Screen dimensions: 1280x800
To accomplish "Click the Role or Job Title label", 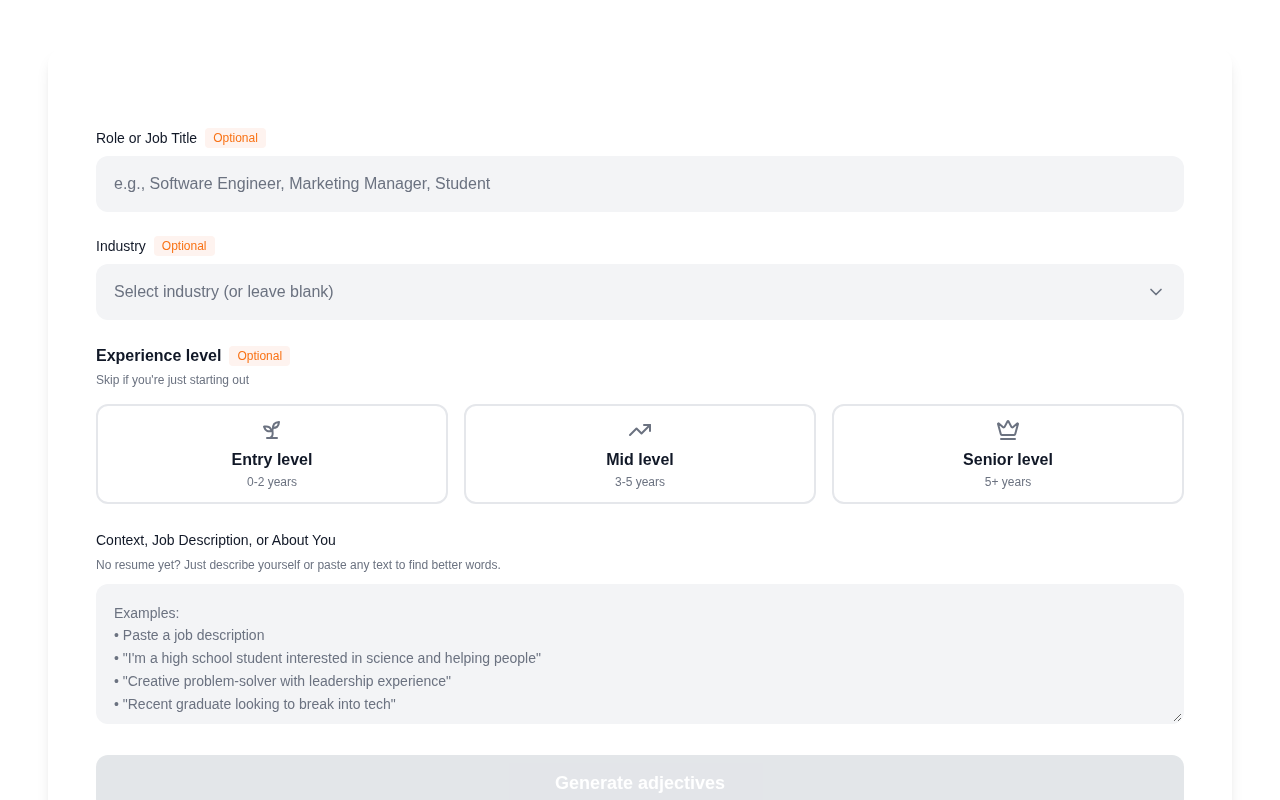I will pyautogui.click(x=146, y=138).
